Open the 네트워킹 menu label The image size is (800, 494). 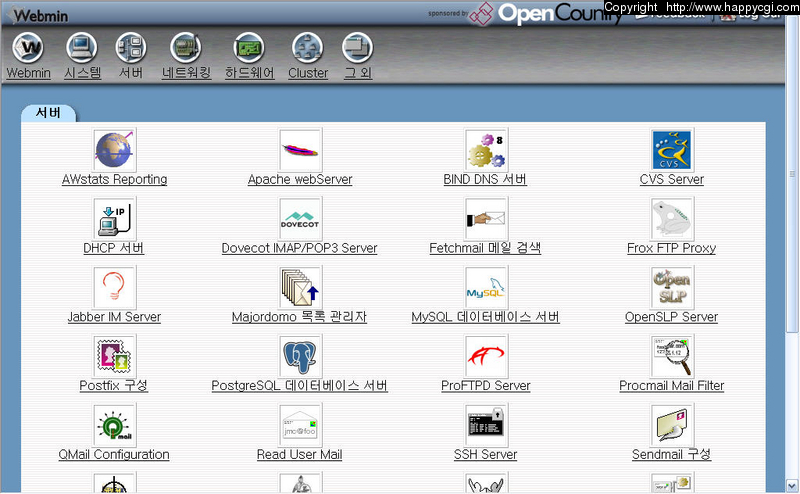tap(186, 73)
